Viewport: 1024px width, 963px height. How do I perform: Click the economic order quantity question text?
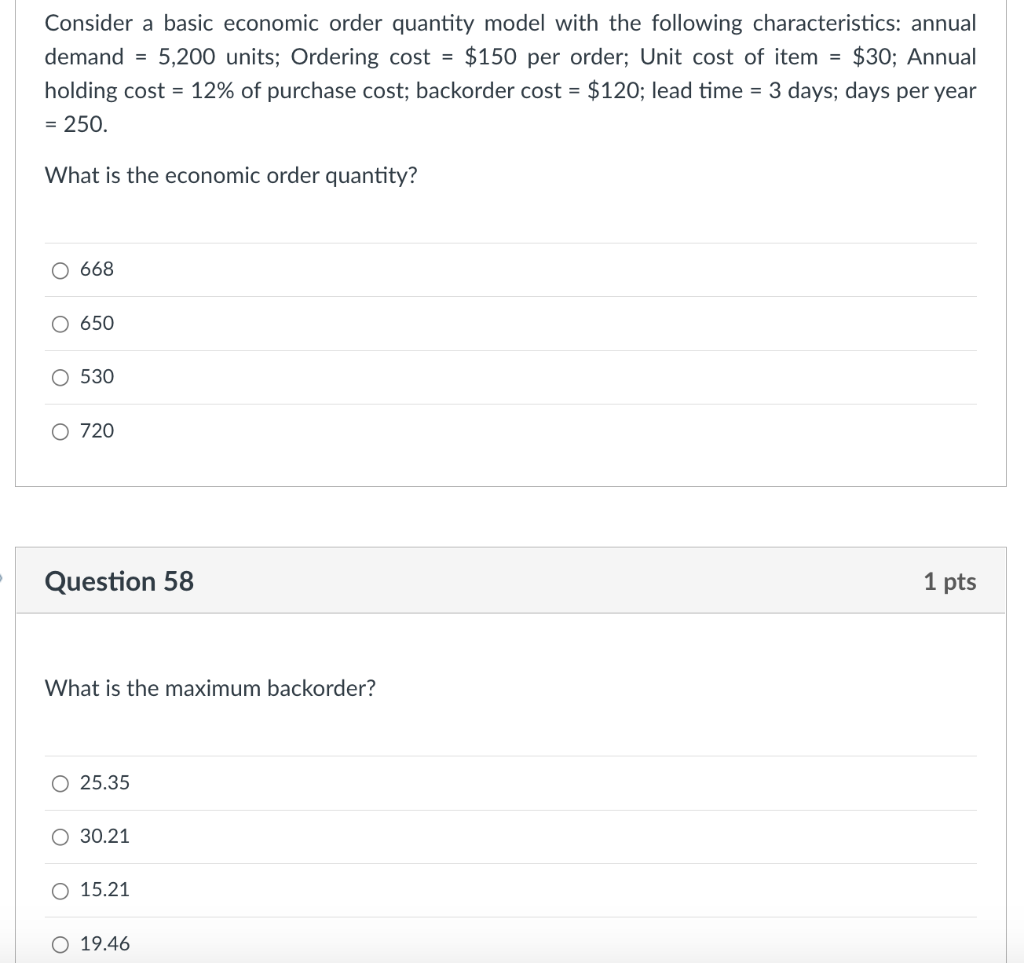[231, 175]
